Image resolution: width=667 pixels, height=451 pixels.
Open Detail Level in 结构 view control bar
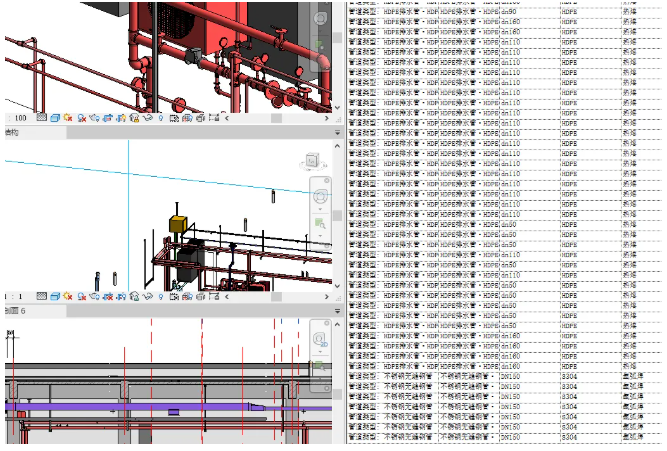[x=41, y=296]
